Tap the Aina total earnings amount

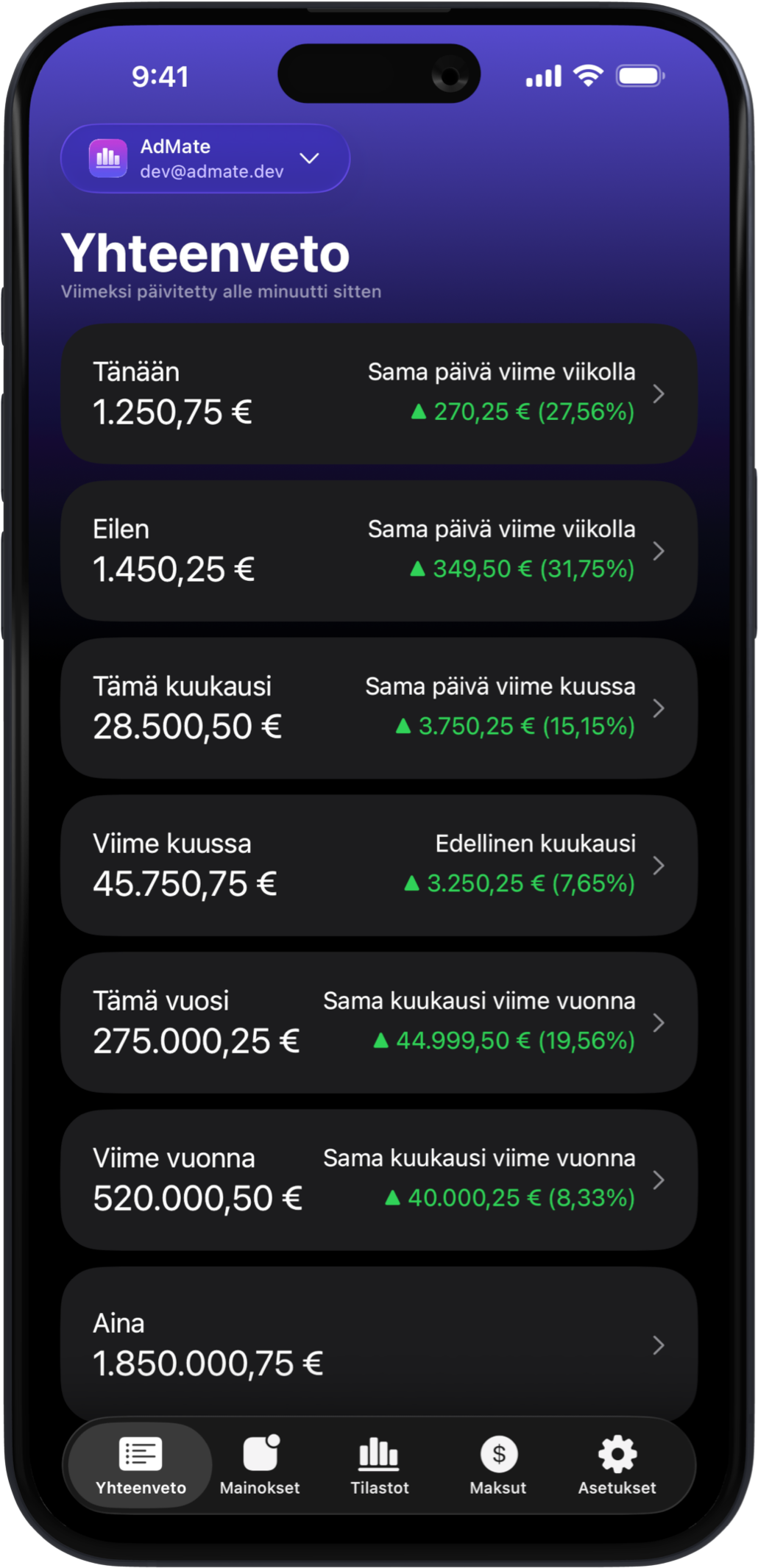pyautogui.click(x=208, y=1364)
